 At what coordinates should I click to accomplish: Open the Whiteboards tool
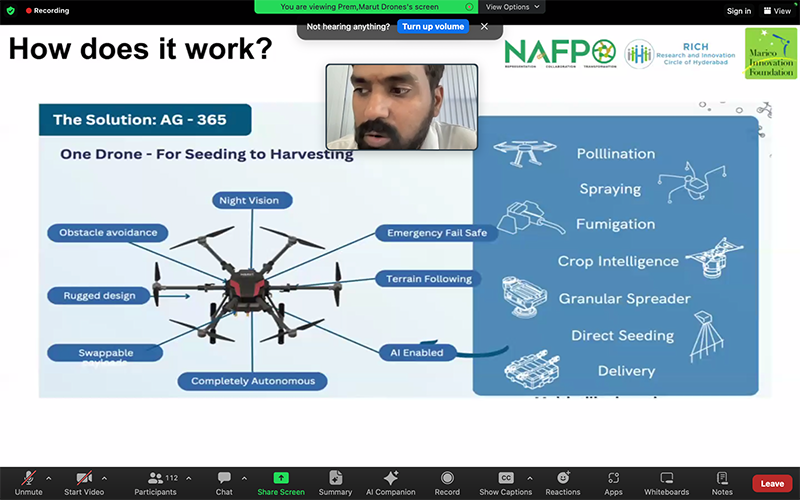tap(667, 482)
